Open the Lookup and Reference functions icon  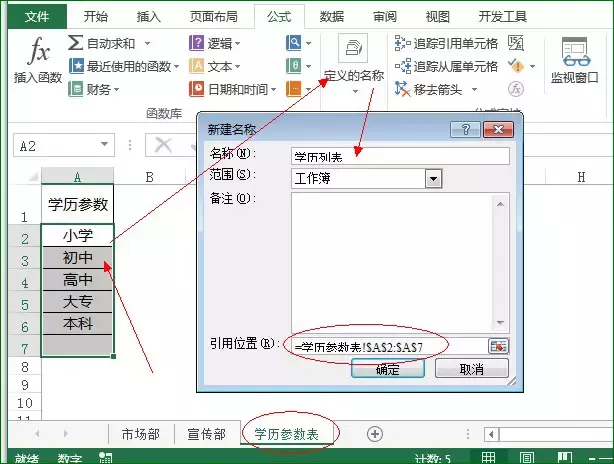click(x=293, y=43)
